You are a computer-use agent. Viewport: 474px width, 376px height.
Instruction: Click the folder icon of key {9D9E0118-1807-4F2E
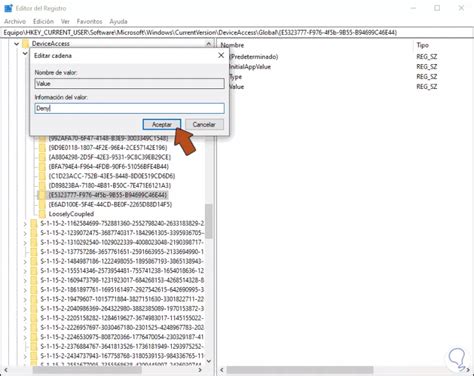(x=42, y=147)
